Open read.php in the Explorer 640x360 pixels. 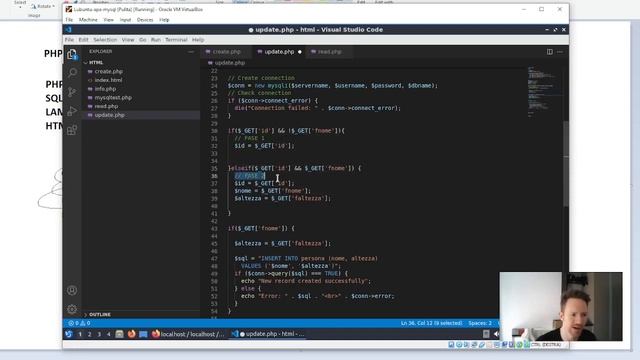point(106,106)
